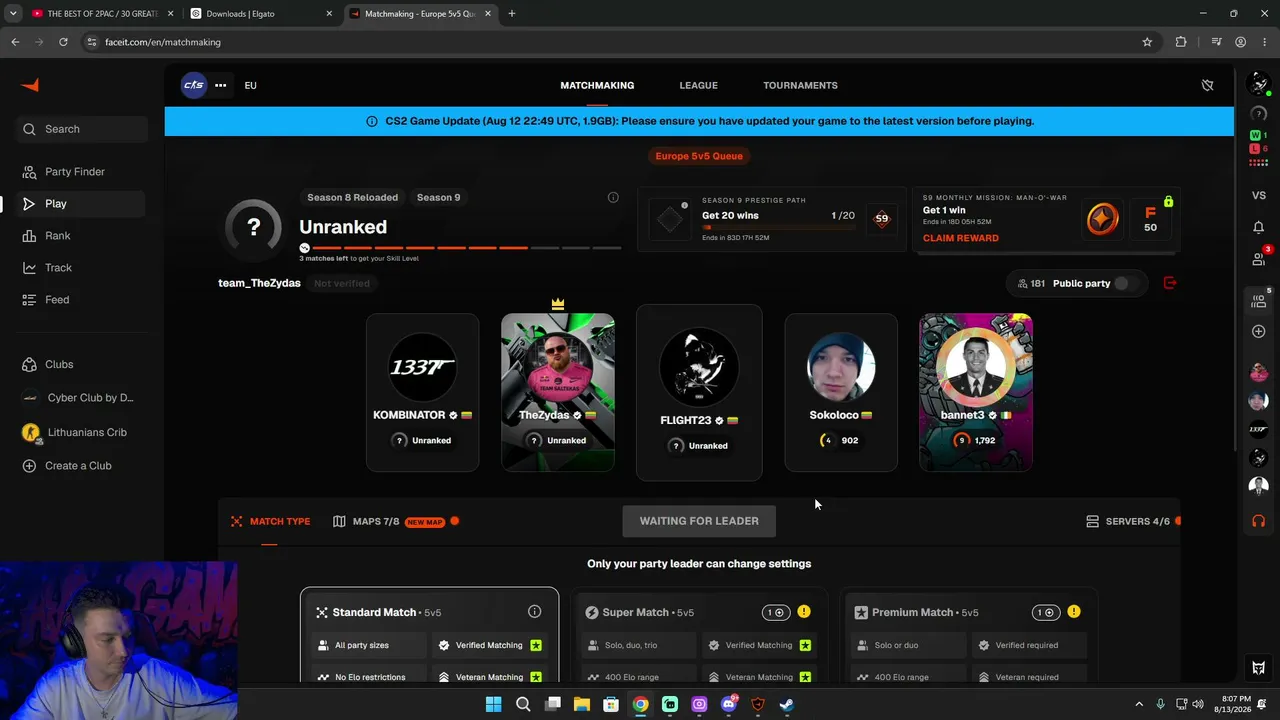Select the Premium Match card title
This screenshot has width=1280, height=720.
912,612
